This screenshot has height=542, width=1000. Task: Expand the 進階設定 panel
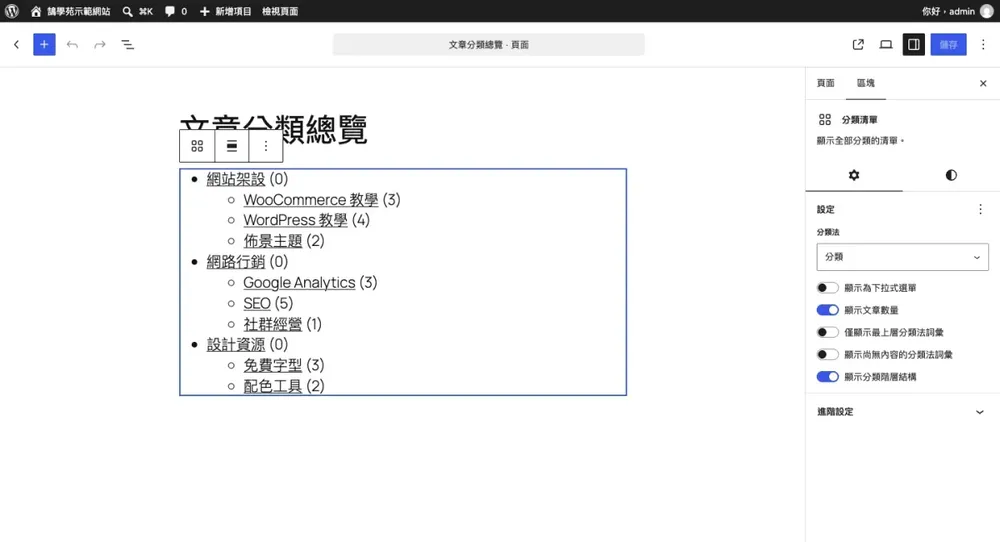(x=902, y=412)
